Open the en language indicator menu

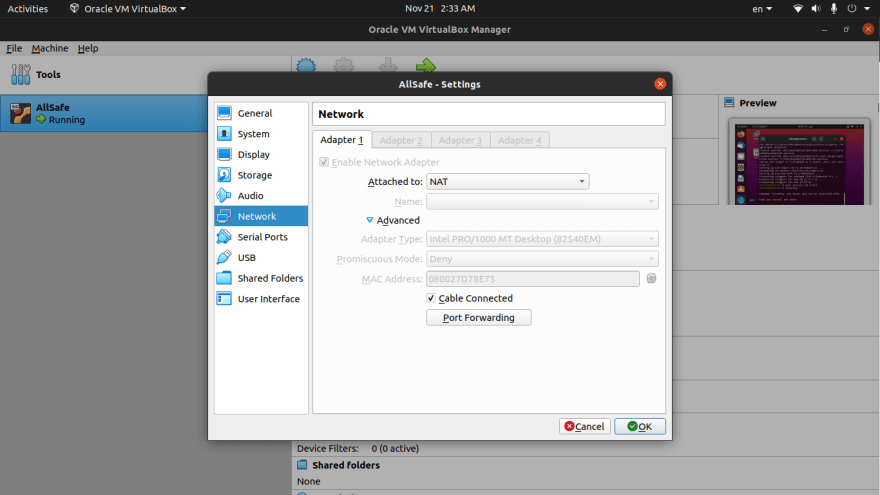762,8
